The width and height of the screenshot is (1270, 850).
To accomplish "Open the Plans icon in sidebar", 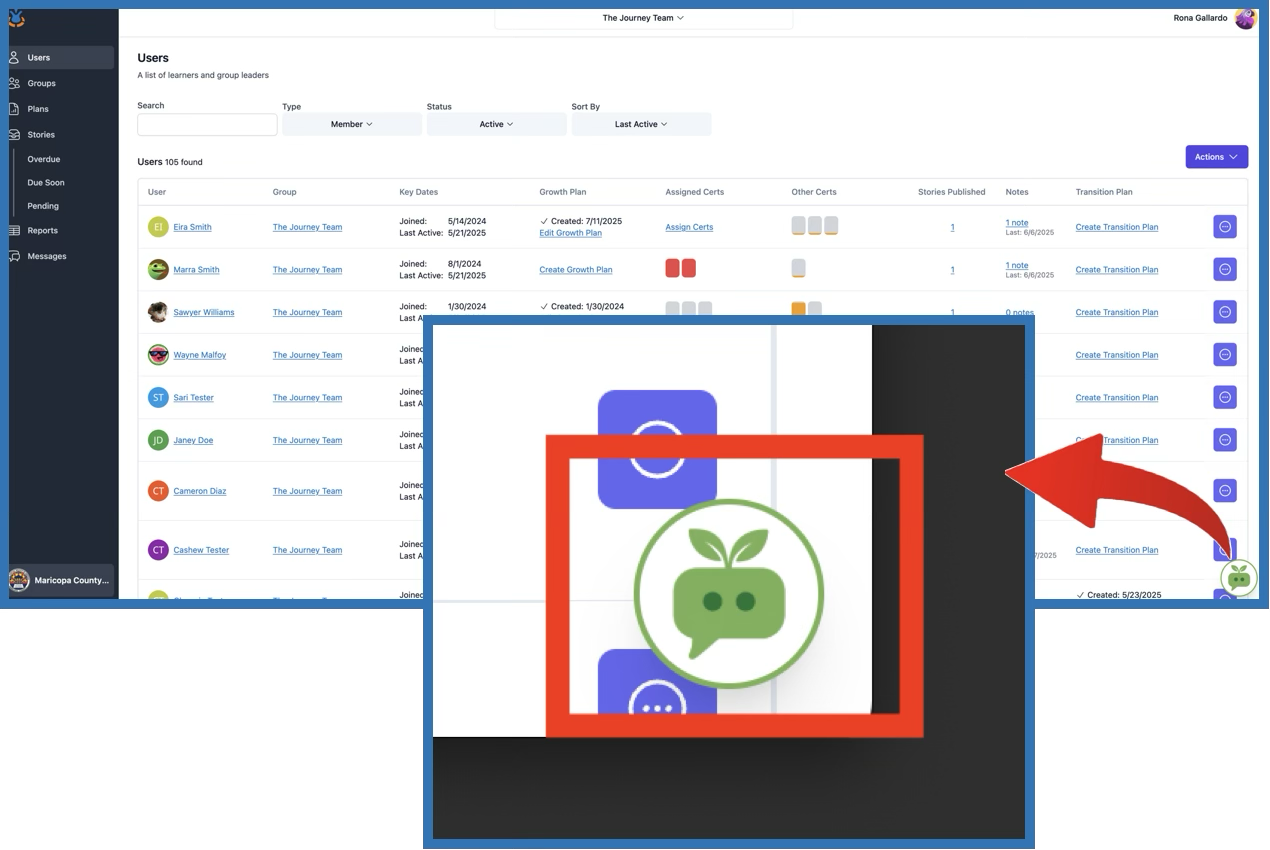I will coord(16,108).
